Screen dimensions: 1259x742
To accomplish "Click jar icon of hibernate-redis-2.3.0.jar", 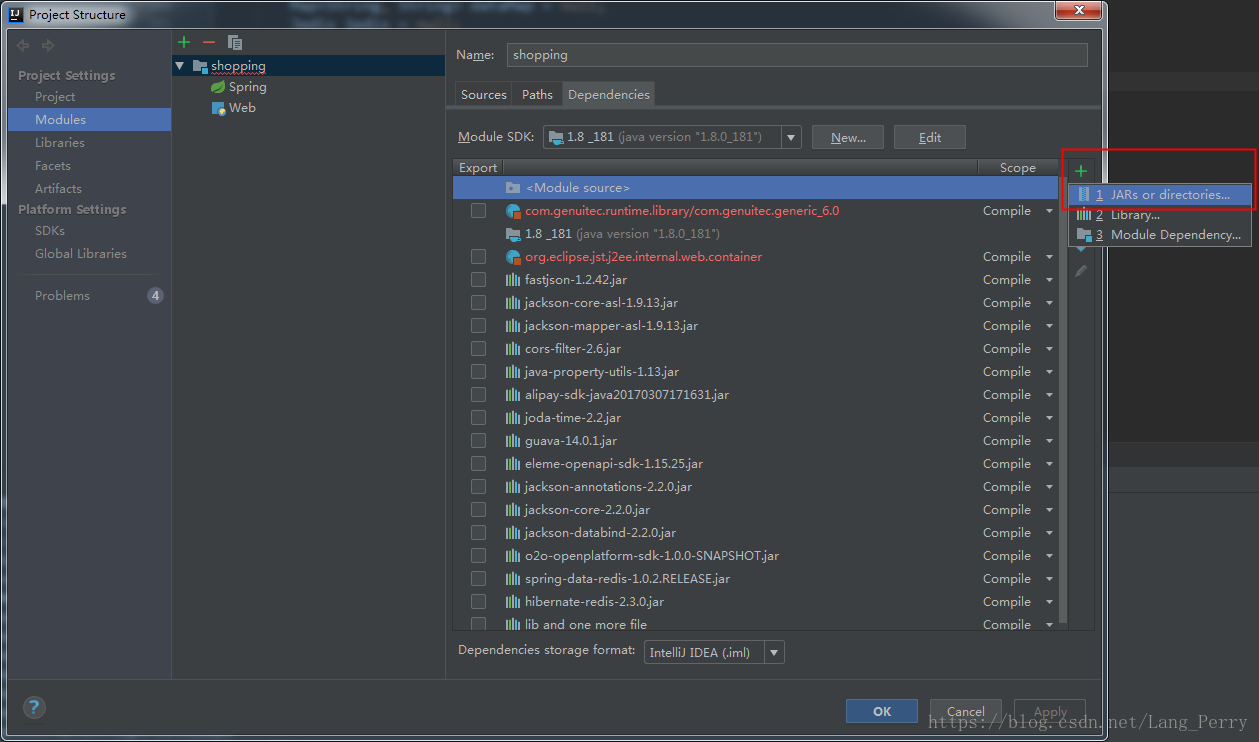I will point(513,602).
